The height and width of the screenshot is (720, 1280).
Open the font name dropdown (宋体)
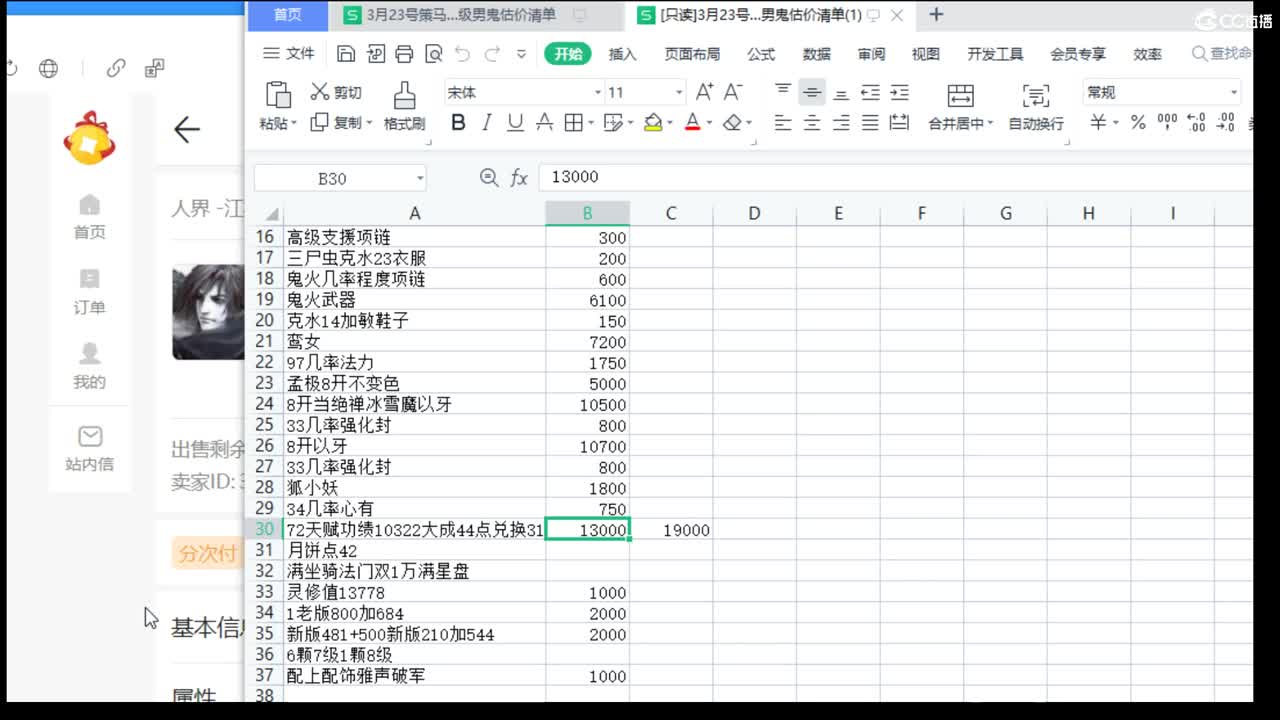[598, 93]
